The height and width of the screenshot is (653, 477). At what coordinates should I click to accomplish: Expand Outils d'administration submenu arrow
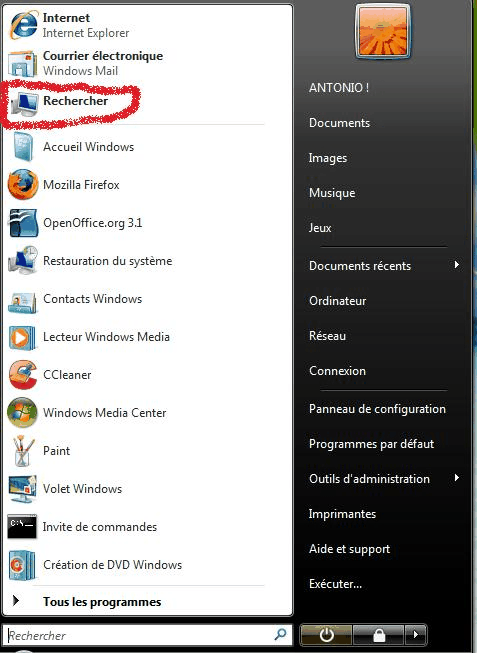(x=457, y=478)
